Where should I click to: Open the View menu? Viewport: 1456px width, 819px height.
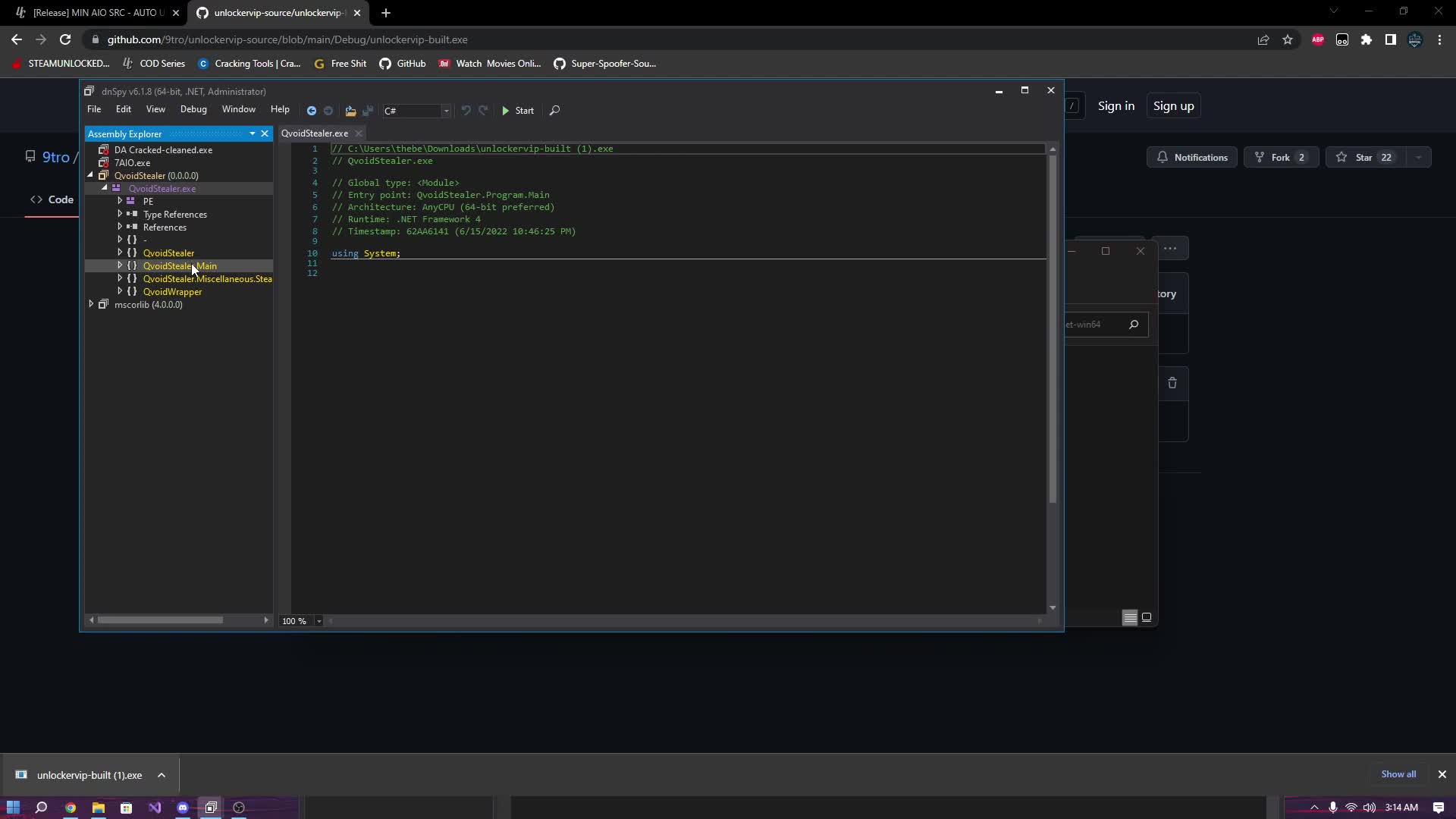coord(155,109)
